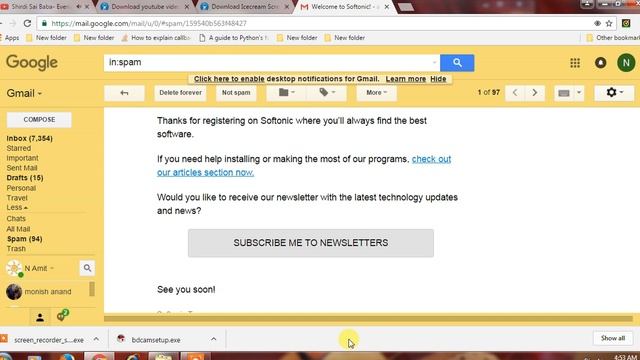Open the new tab button

[x=405, y=7]
